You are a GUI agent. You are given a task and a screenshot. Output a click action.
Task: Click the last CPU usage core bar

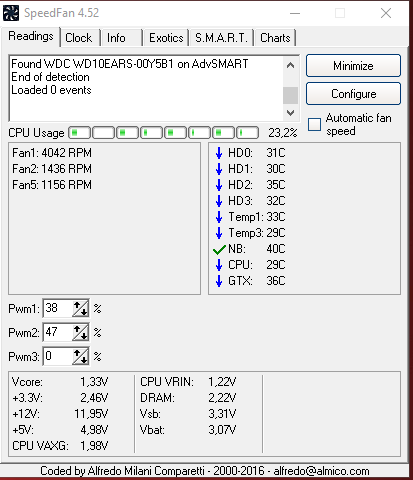click(247, 133)
